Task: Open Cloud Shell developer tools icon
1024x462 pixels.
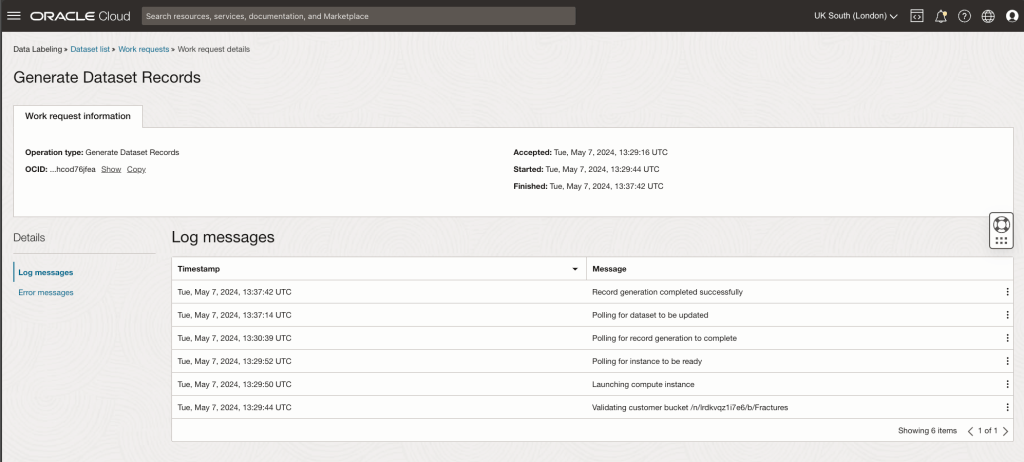Action: 917,16
